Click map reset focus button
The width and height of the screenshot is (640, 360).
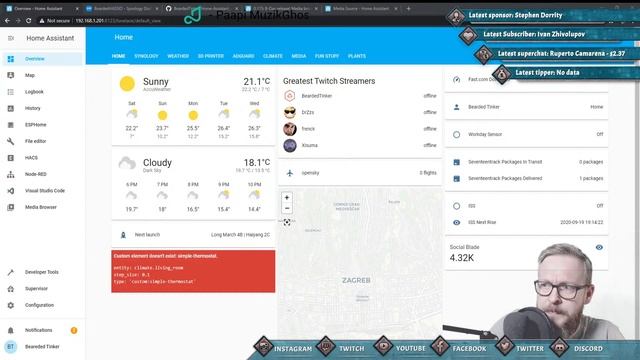[287, 222]
